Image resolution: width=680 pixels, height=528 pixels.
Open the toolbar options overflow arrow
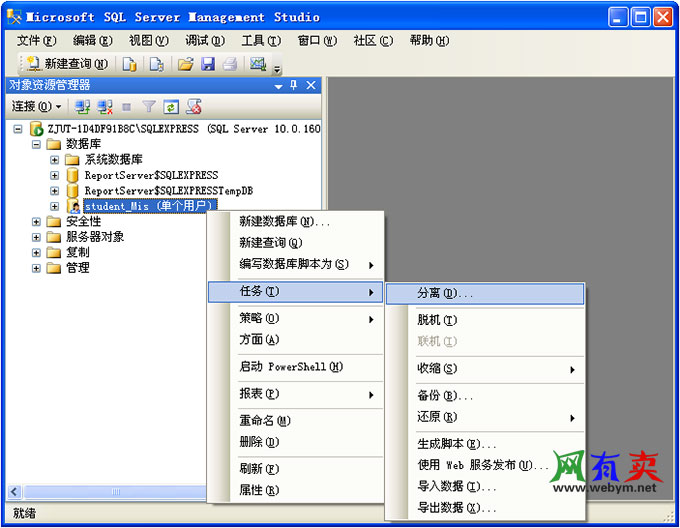277,69
